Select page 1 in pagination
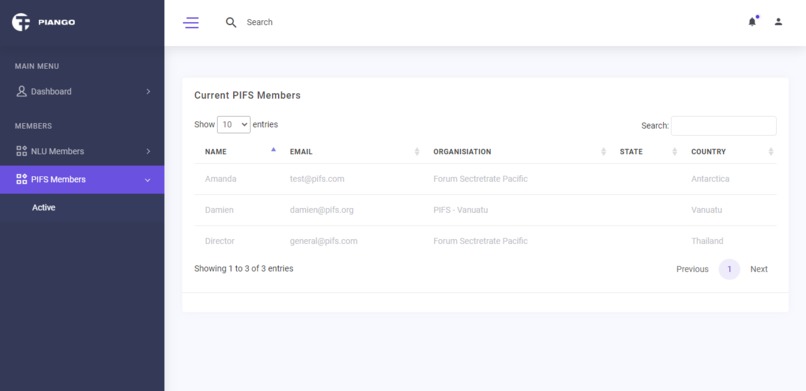The height and width of the screenshot is (391, 806). click(729, 269)
